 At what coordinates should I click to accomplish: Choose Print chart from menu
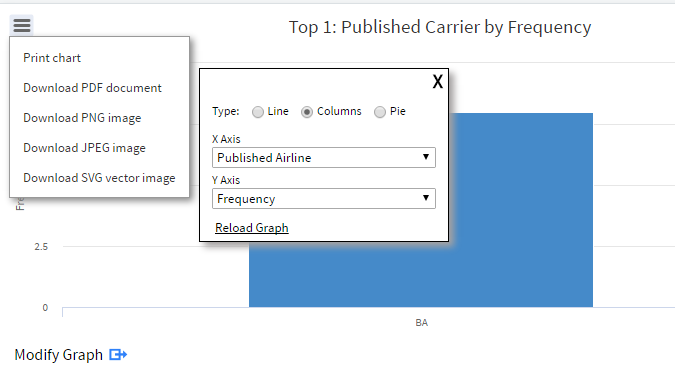coord(52,58)
